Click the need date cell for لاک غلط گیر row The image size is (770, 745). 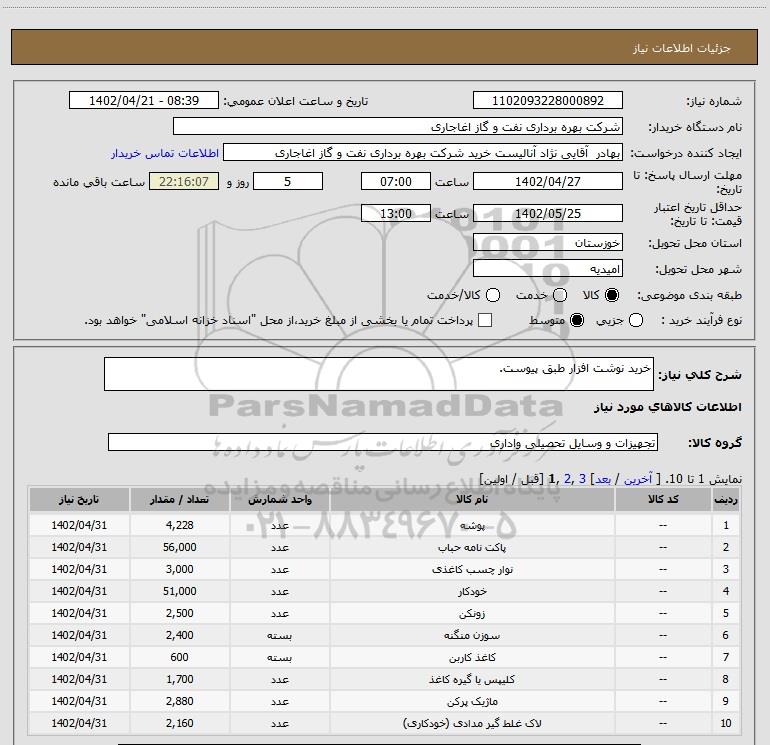coord(79,723)
